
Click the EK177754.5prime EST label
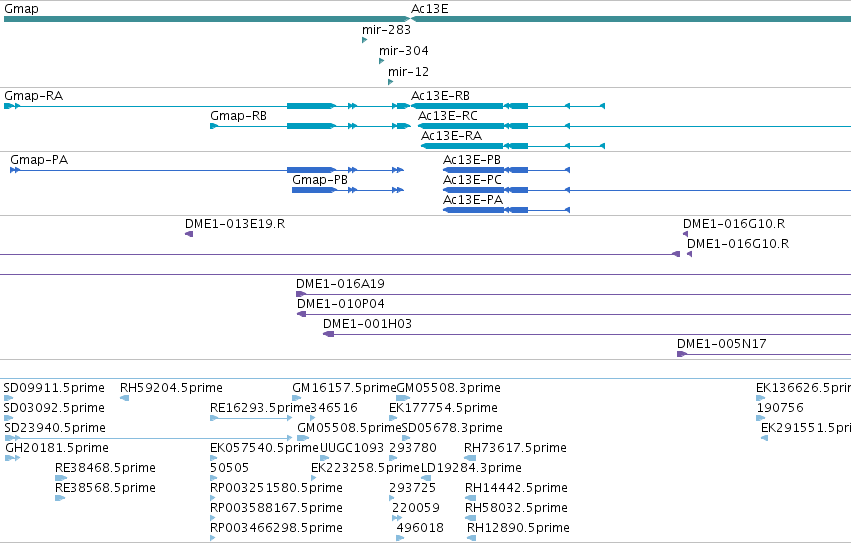tap(443, 408)
